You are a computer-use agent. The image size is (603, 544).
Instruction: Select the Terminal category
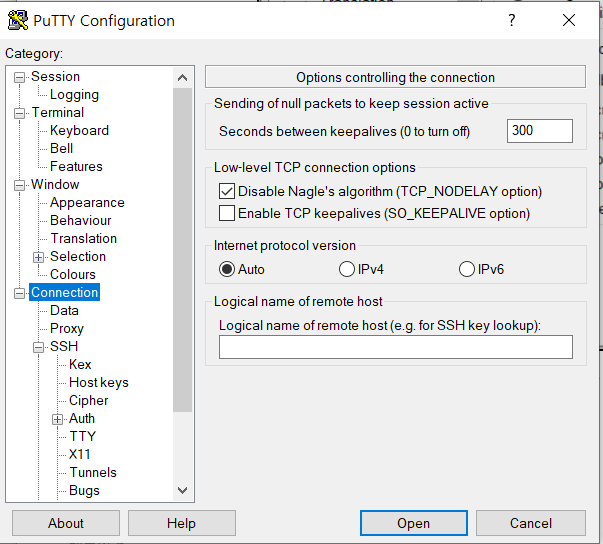(58, 113)
